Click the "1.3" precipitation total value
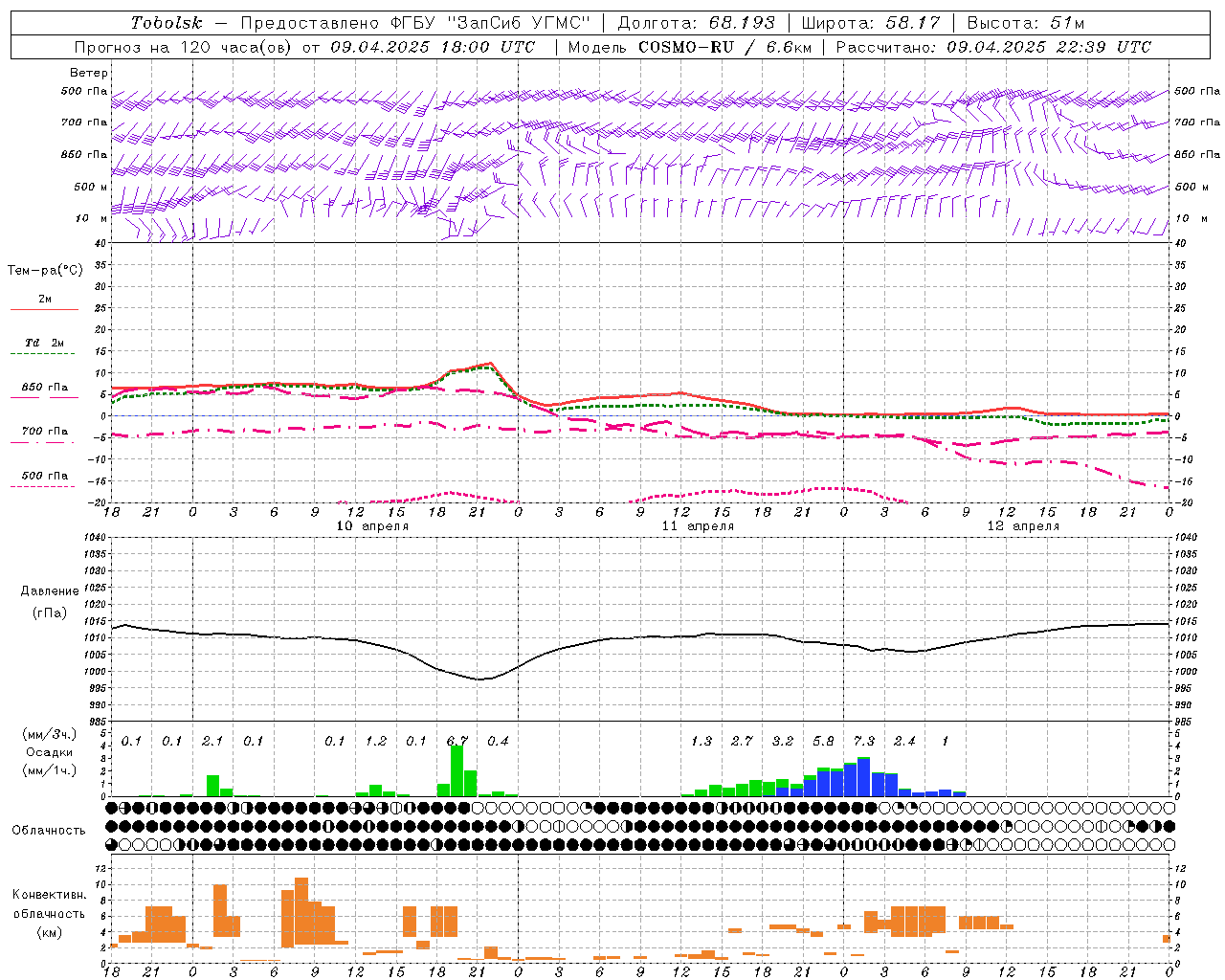Image resolution: width=1225 pixels, height=980 pixels. pyautogui.click(x=702, y=742)
